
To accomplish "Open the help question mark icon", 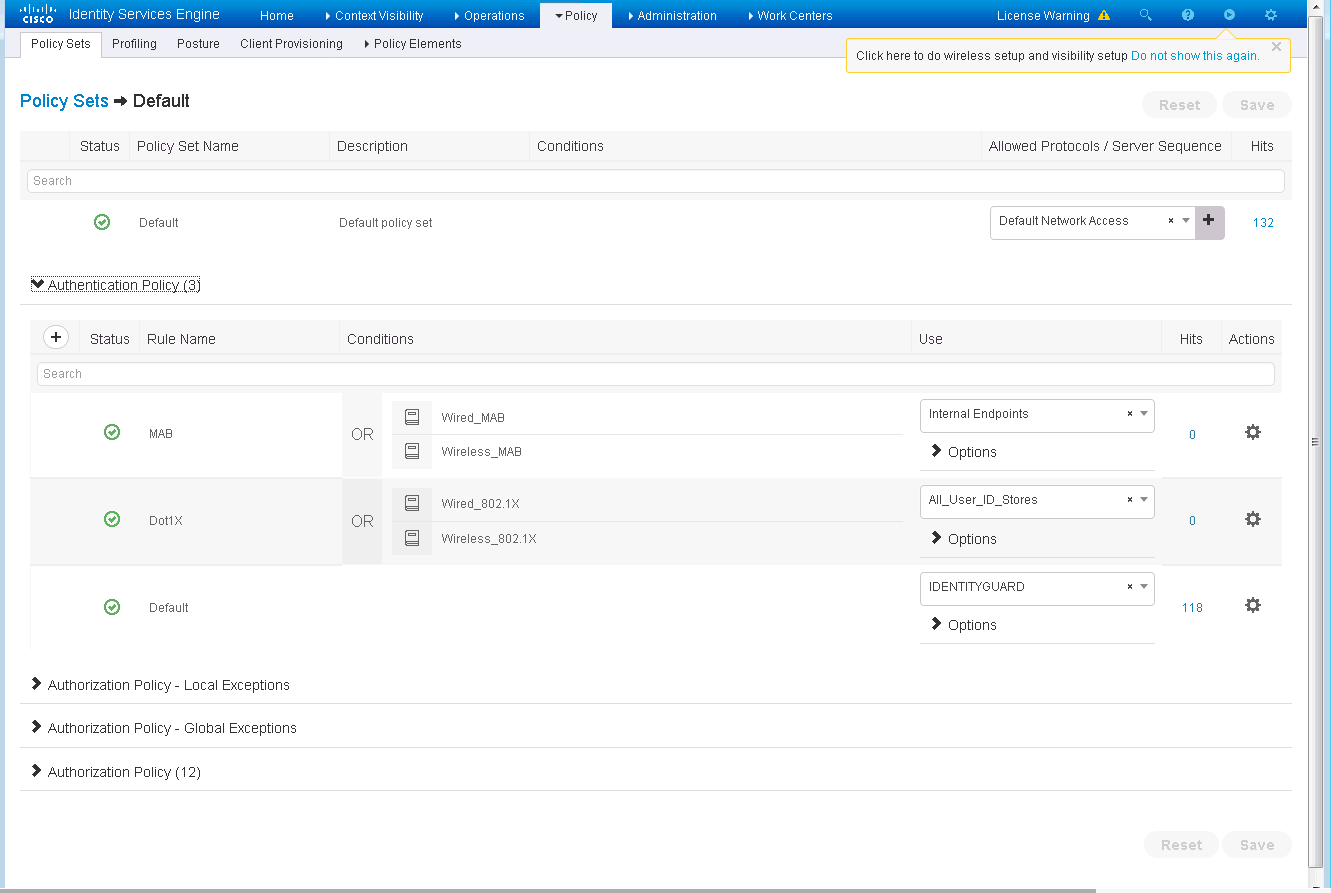I will 1188,15.
